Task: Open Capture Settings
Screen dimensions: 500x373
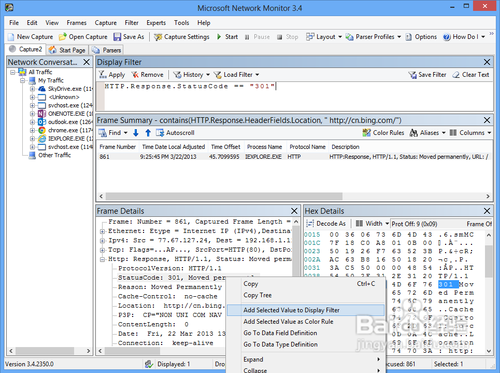Action: 182,37
